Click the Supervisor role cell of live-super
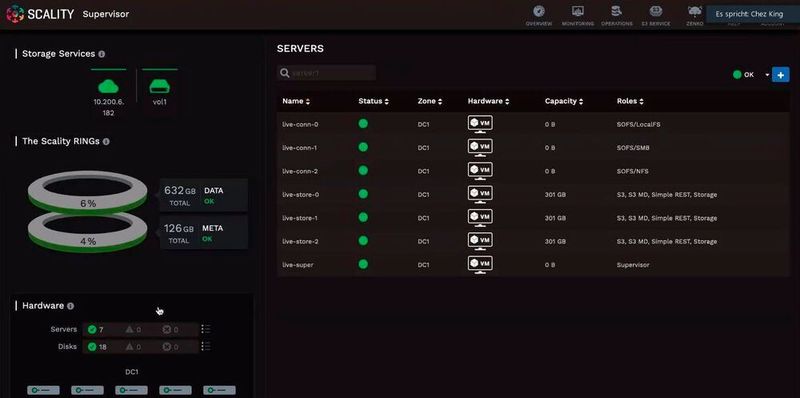This screenshot has width=800, height=398. pyautogui.click(x=633, y=265)
